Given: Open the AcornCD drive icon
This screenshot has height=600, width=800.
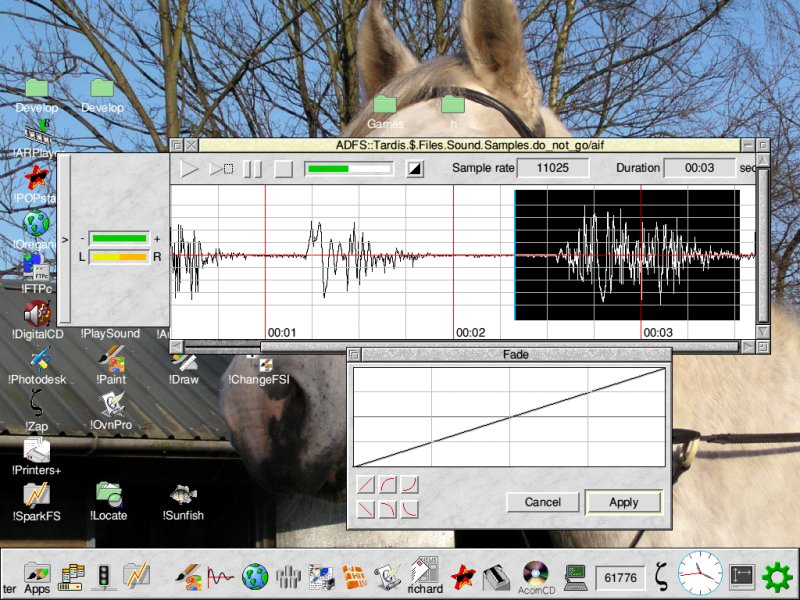Looking at the screenshot, I should pyautogui.click(x=536, y=578).
